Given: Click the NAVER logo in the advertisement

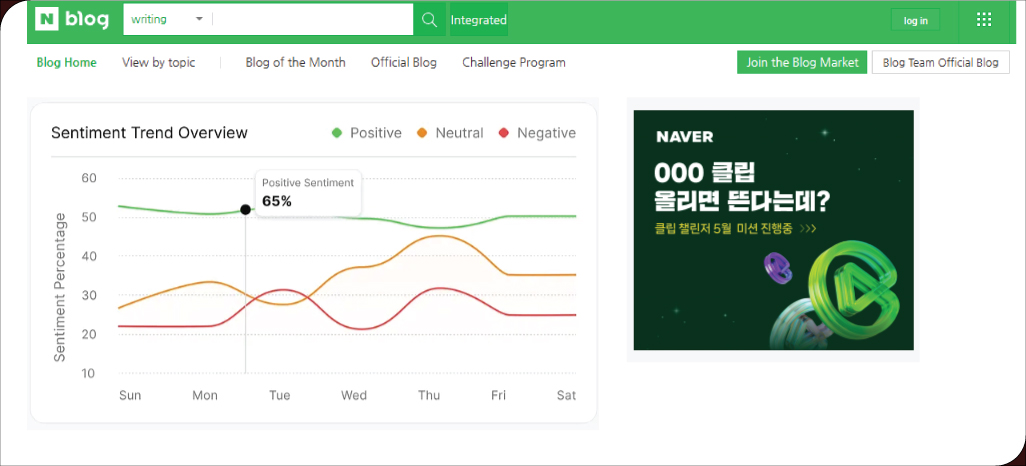Looking at the screenshot, I should tap(684, 137).
